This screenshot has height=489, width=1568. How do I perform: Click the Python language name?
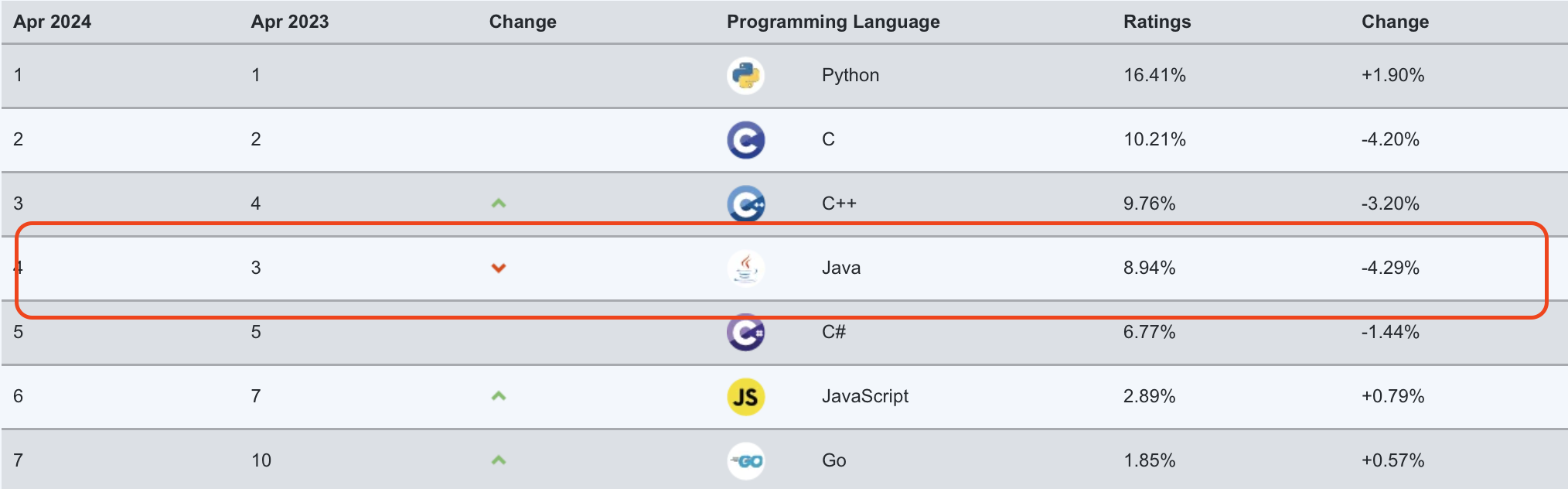(x=850, y=75)
